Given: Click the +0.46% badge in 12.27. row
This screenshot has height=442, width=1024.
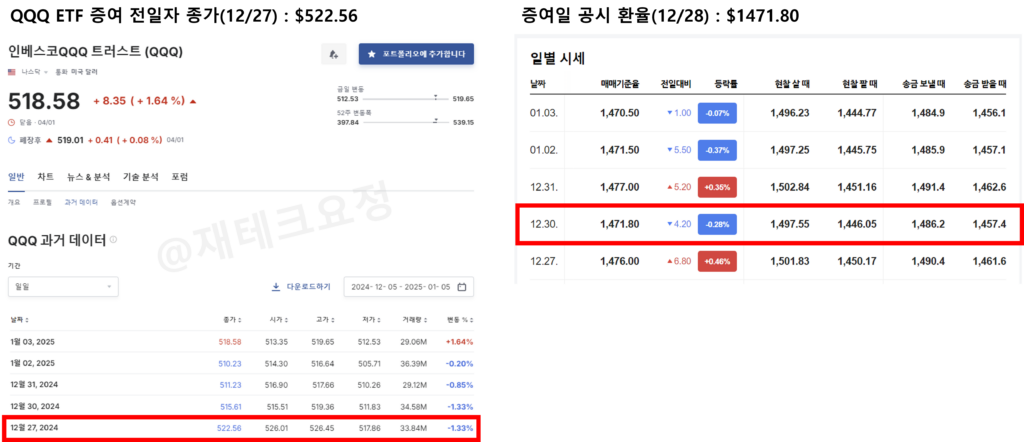Looking at the screenshot, I should click(717, 261).
